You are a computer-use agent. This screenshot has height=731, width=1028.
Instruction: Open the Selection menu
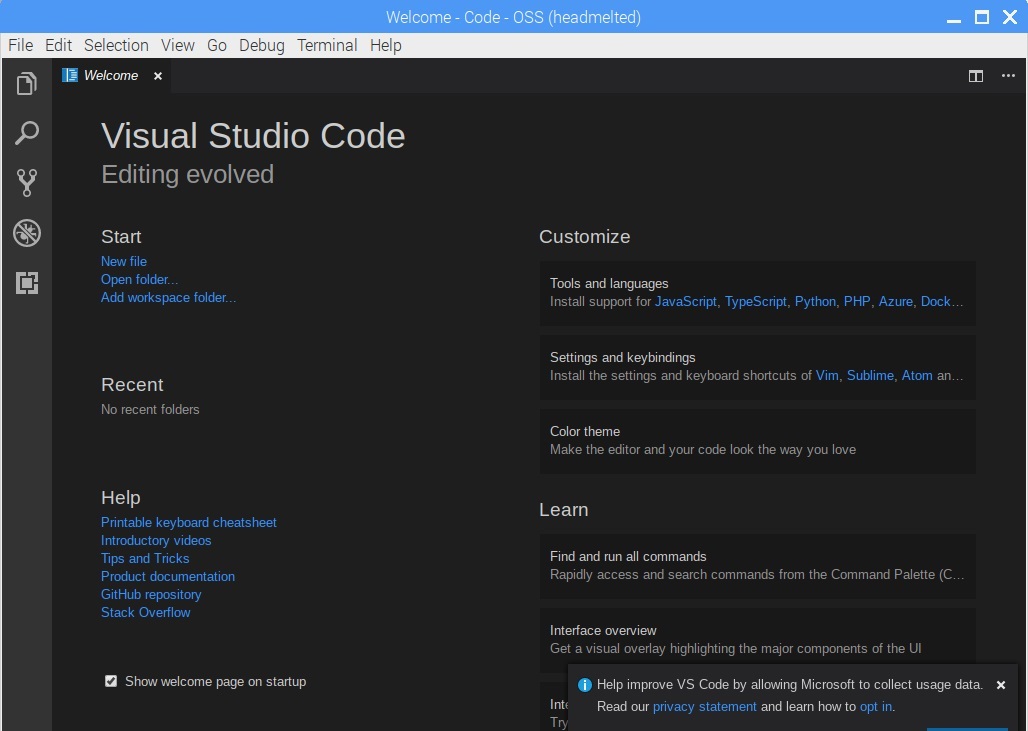pyautogui.click(x=116, y=45)
